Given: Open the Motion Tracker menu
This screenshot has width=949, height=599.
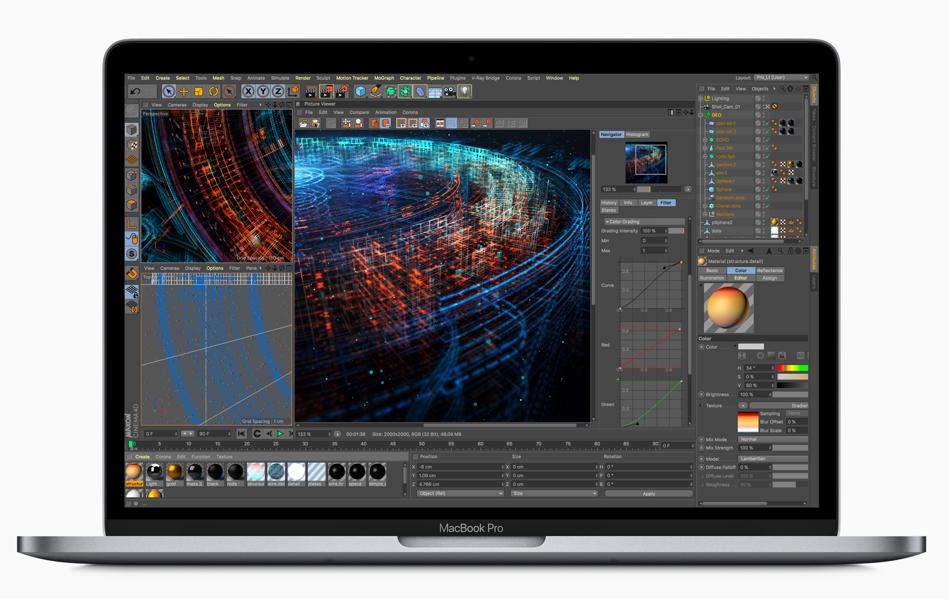Looking at the screenshot, I should click(x=352, y=78).
